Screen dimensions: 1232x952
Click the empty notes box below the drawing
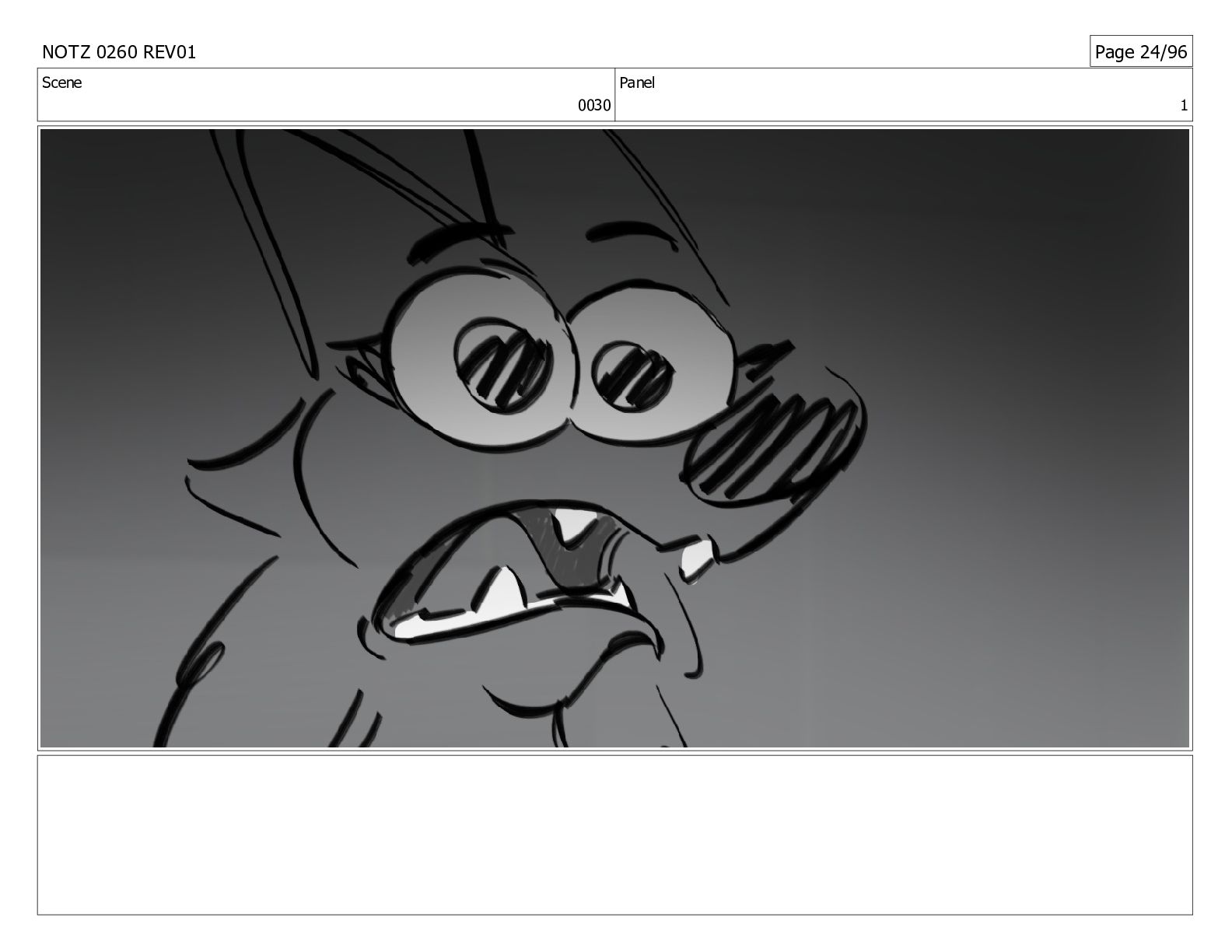click(614, 835)
